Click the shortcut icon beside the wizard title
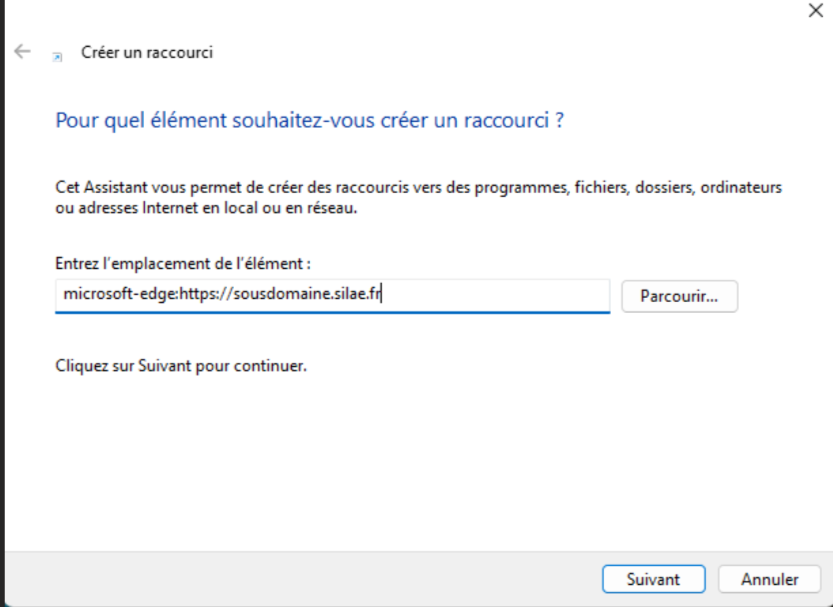The image size is (833, 607). tap(58, 56)
